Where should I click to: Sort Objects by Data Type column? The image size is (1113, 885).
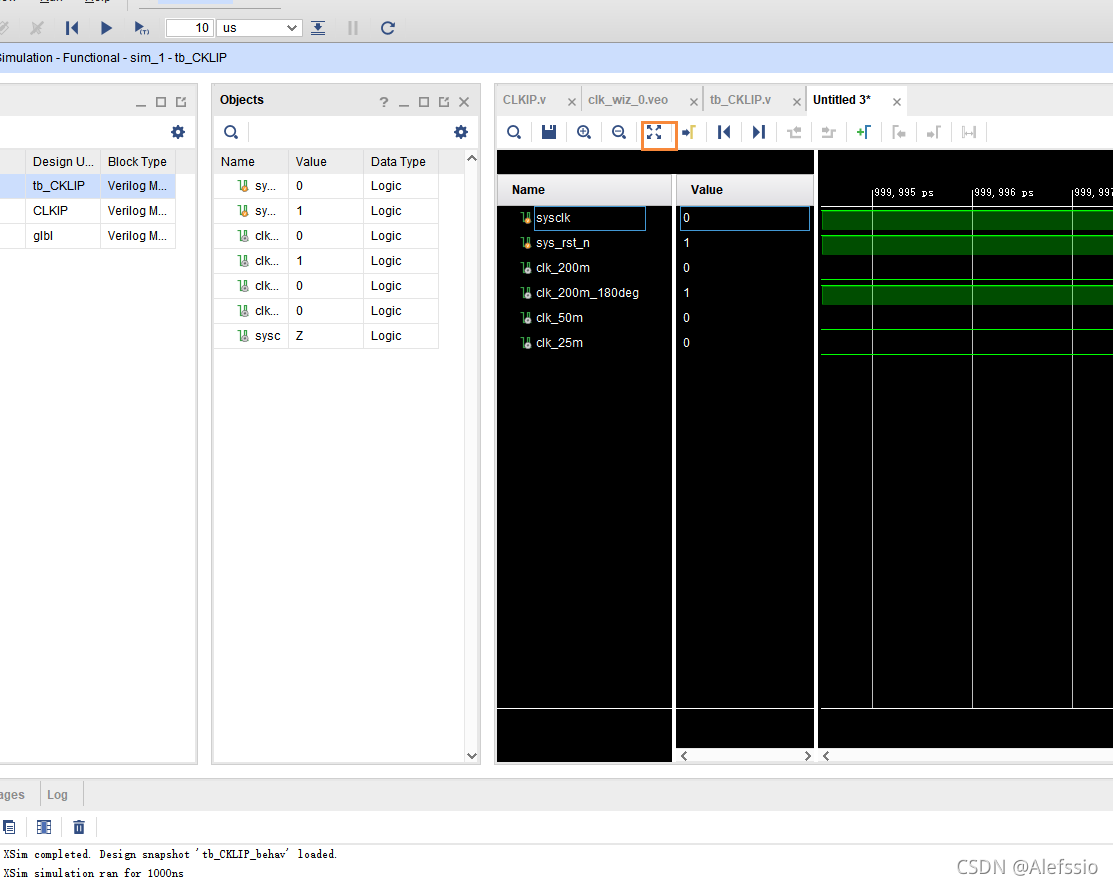[x=401, y=162]
